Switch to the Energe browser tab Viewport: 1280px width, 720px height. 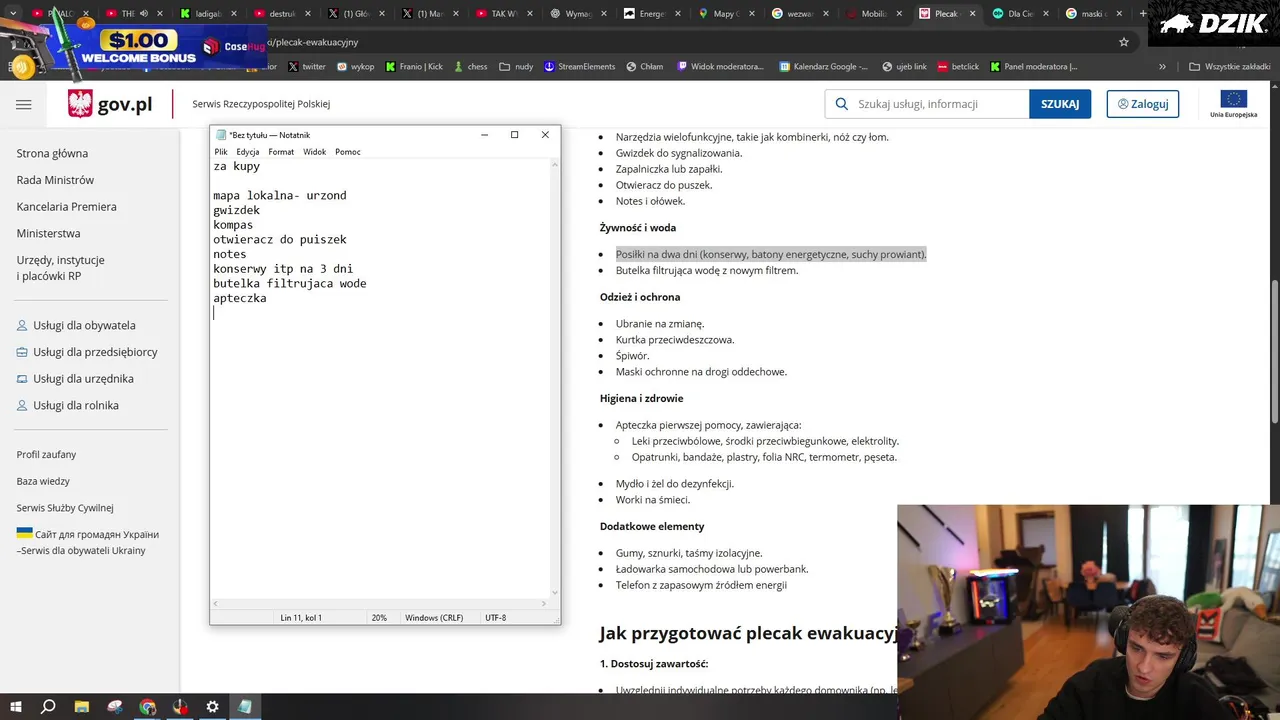(x=652, y=14)
